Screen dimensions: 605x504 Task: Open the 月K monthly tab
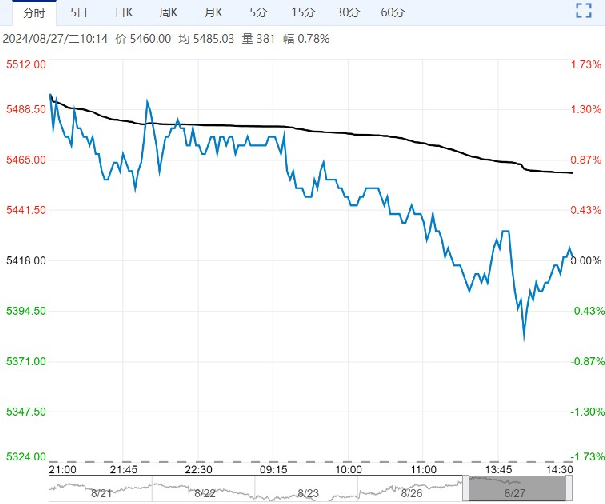click(x=212, y=12)
